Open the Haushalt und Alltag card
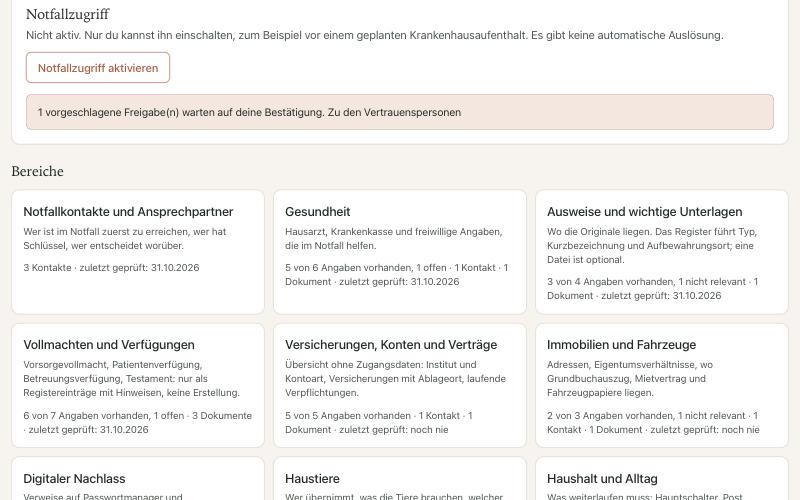This screenshot has width=800, height=500. pyautogui.click(x=662, y=479)
